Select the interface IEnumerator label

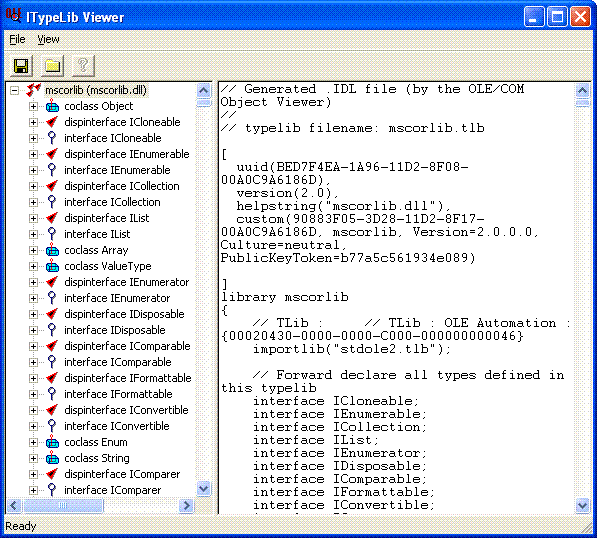click(x=117, y=298)
